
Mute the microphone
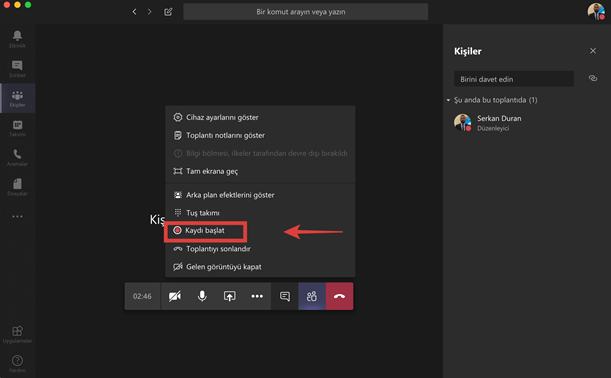click(x=202, y=296)
